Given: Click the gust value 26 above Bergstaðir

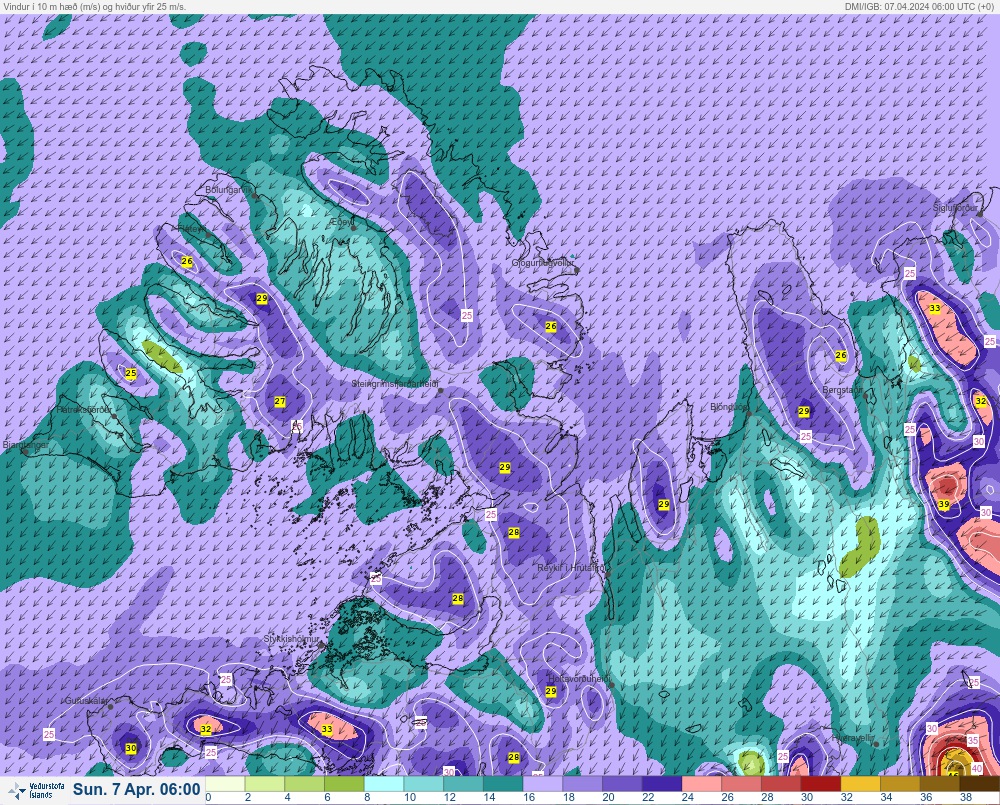Looking at the screenshot, I should tap(841, 355).
